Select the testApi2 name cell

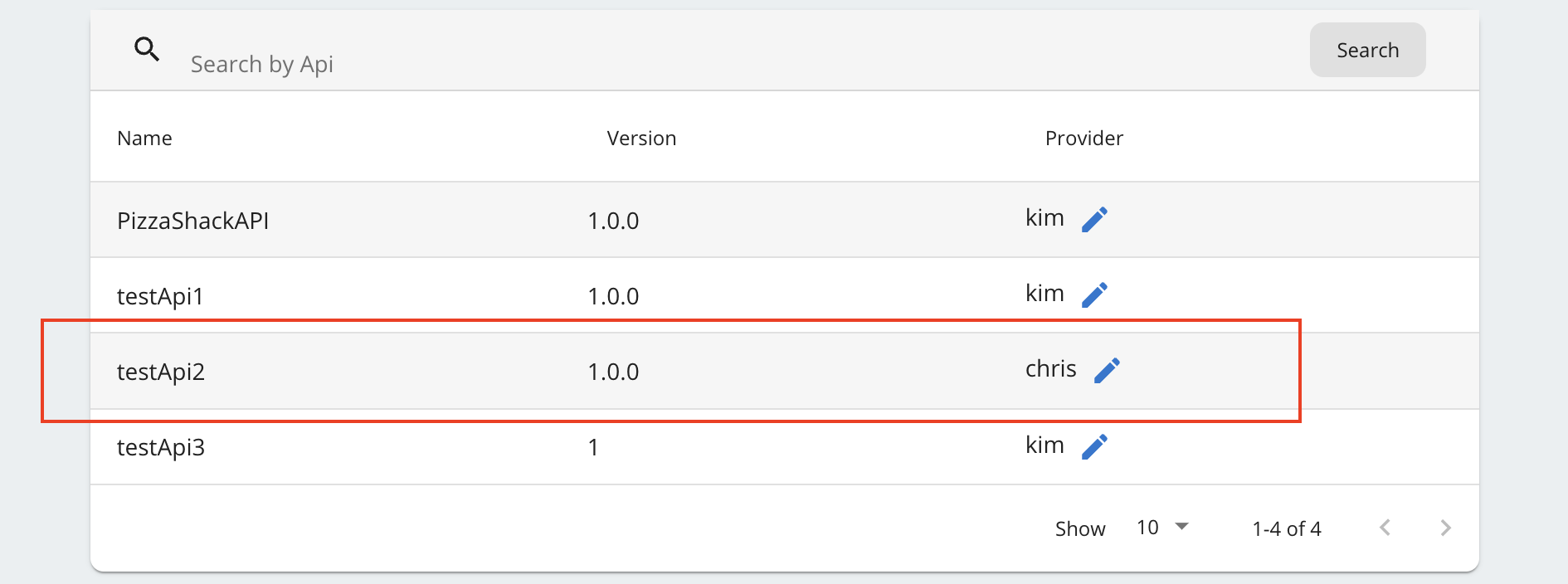pos(161,372)
